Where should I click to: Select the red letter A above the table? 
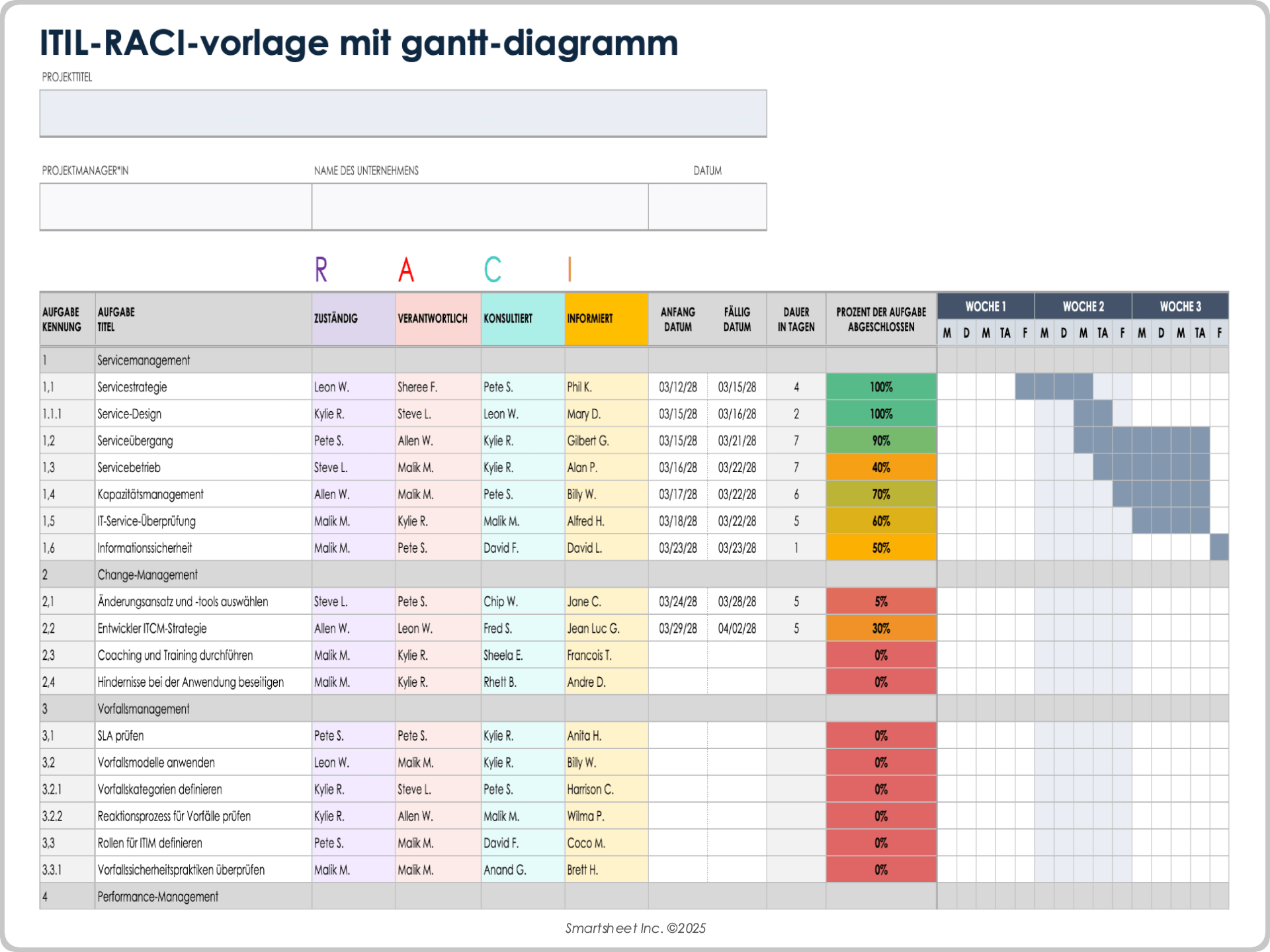(x=405, y=268)
